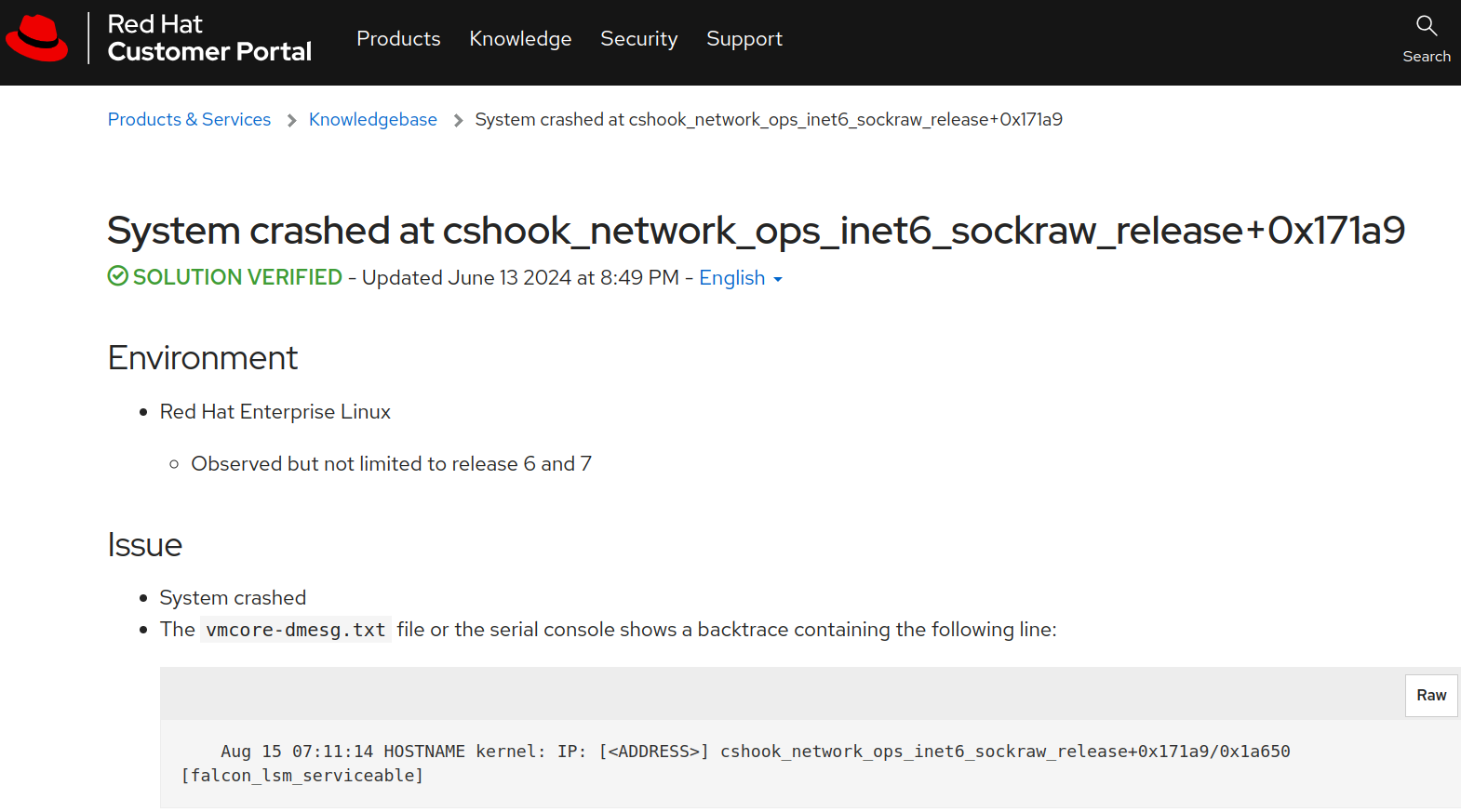Viewport: 1461px width, 812px height.
Task: Click the SOLUTION VERIFIED status label
Action: tap(237, 277)
